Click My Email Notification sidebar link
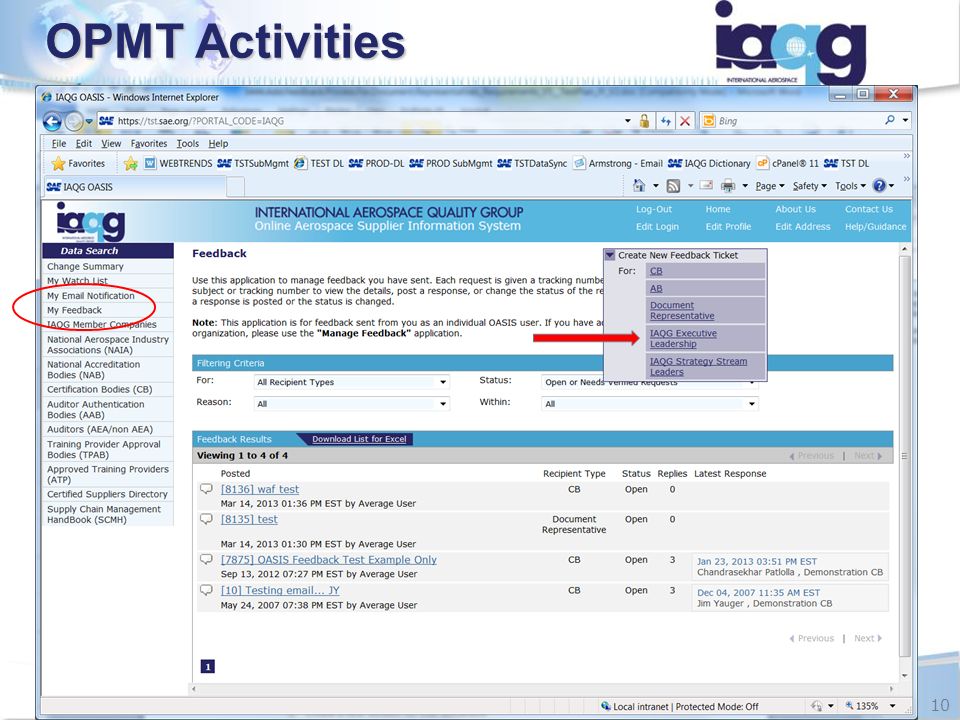960x720 pixels. [x=91, y=296]
